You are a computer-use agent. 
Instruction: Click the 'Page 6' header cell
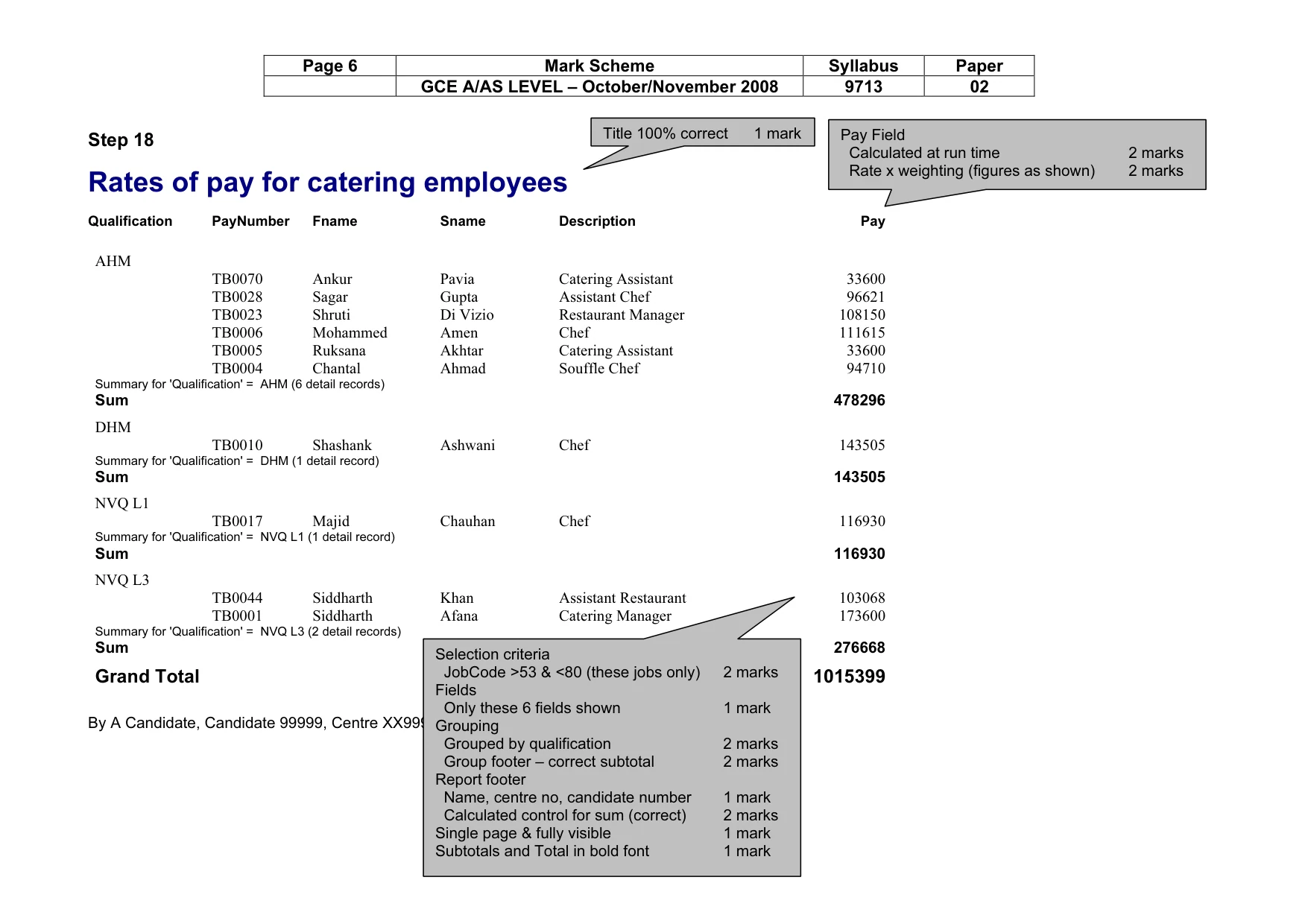(x=329, y=66)
